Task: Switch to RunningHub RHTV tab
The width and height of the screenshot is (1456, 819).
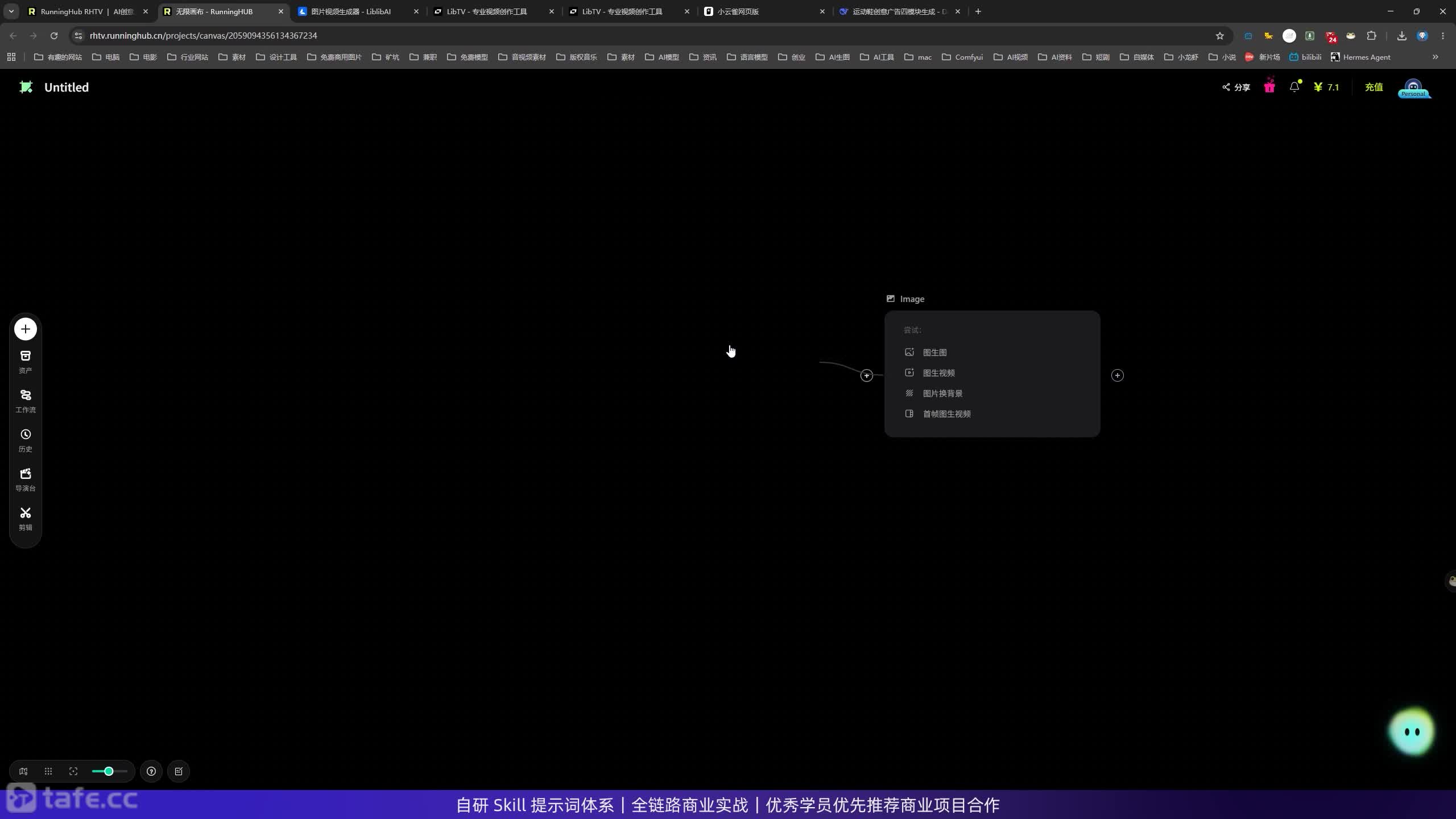Action: click(x=86, y=11)
